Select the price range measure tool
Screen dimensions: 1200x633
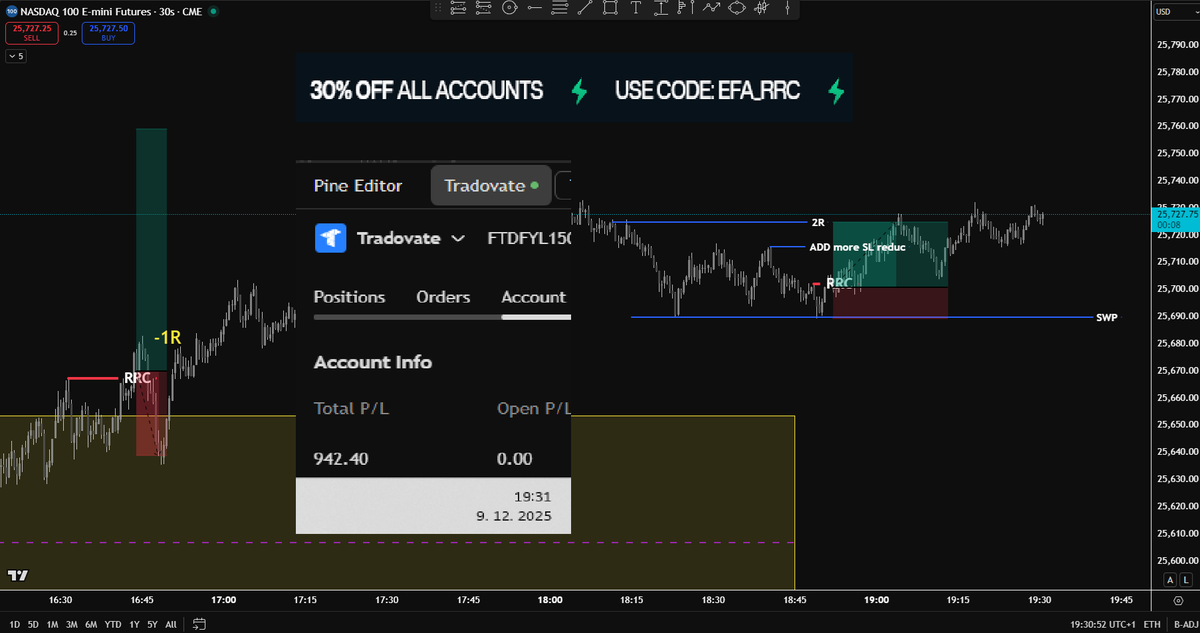(x=661, y=8)
